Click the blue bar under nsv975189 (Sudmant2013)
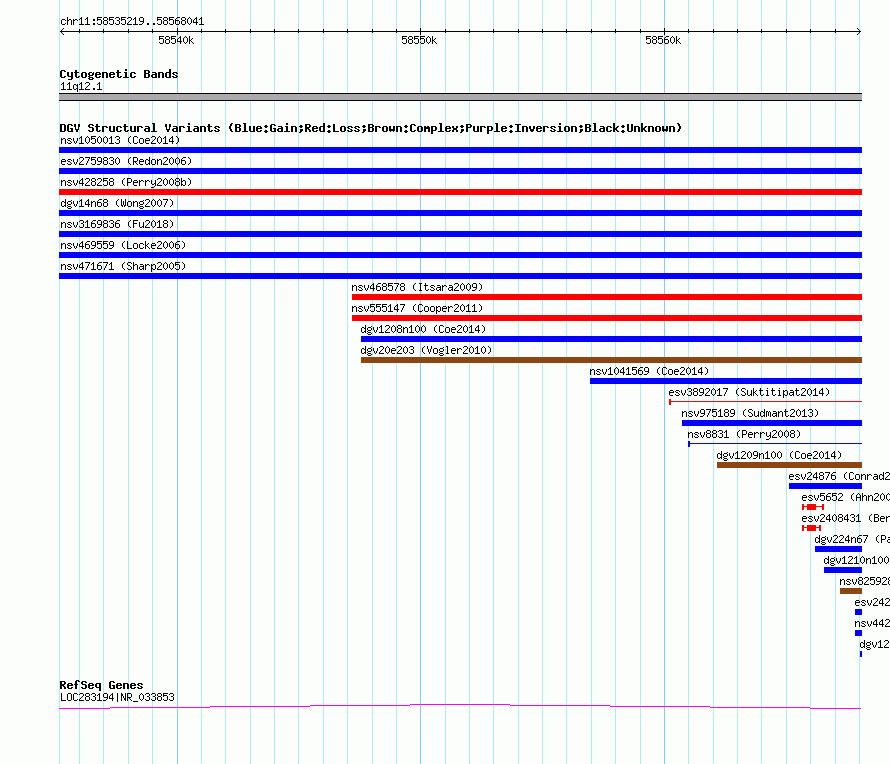The height and width of the screenshot is (764, 890). point(772,423)
